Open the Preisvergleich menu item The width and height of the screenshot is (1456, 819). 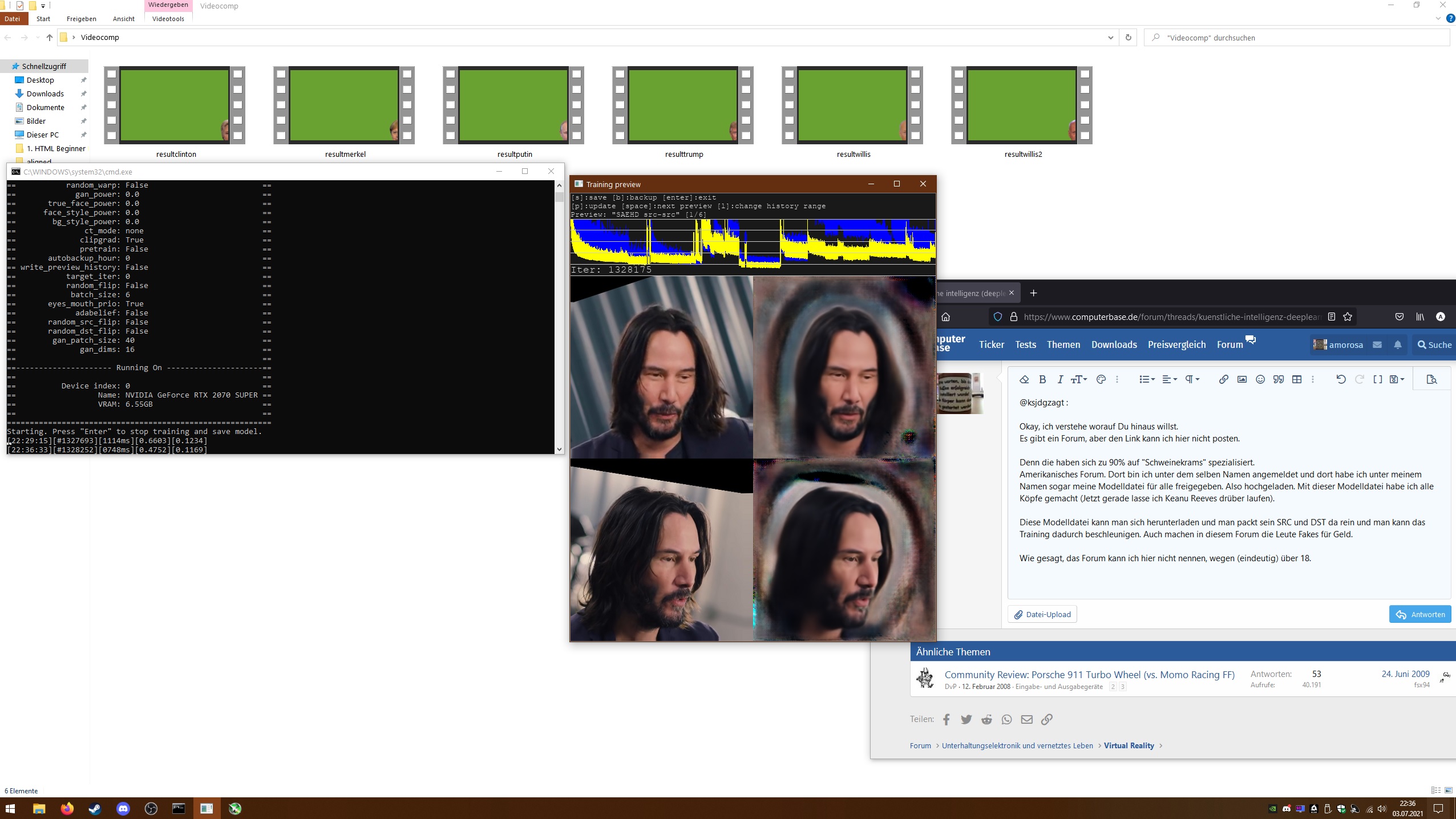click(x=1176, y=344)
